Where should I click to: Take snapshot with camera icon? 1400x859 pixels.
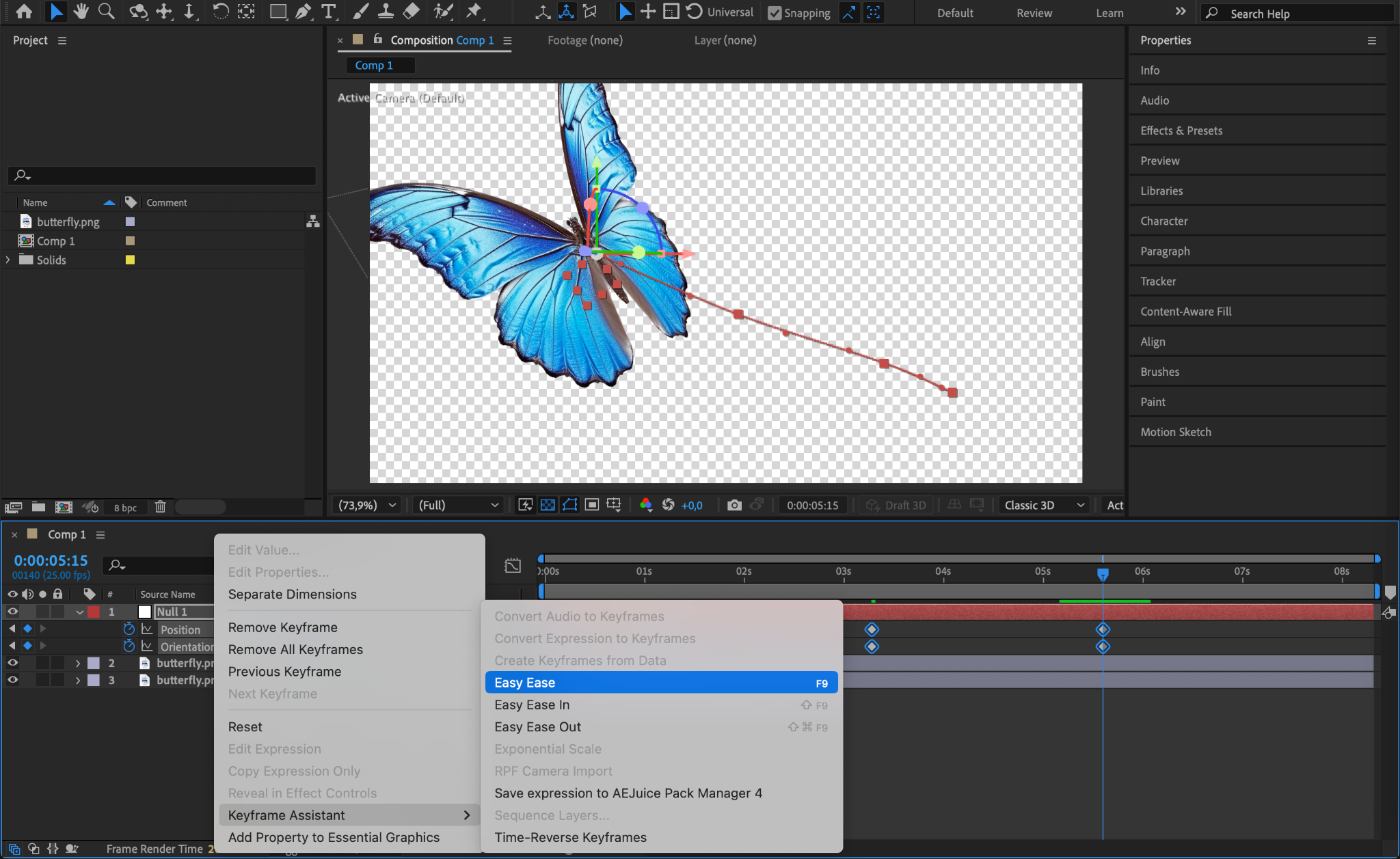[x=734, y=505]
